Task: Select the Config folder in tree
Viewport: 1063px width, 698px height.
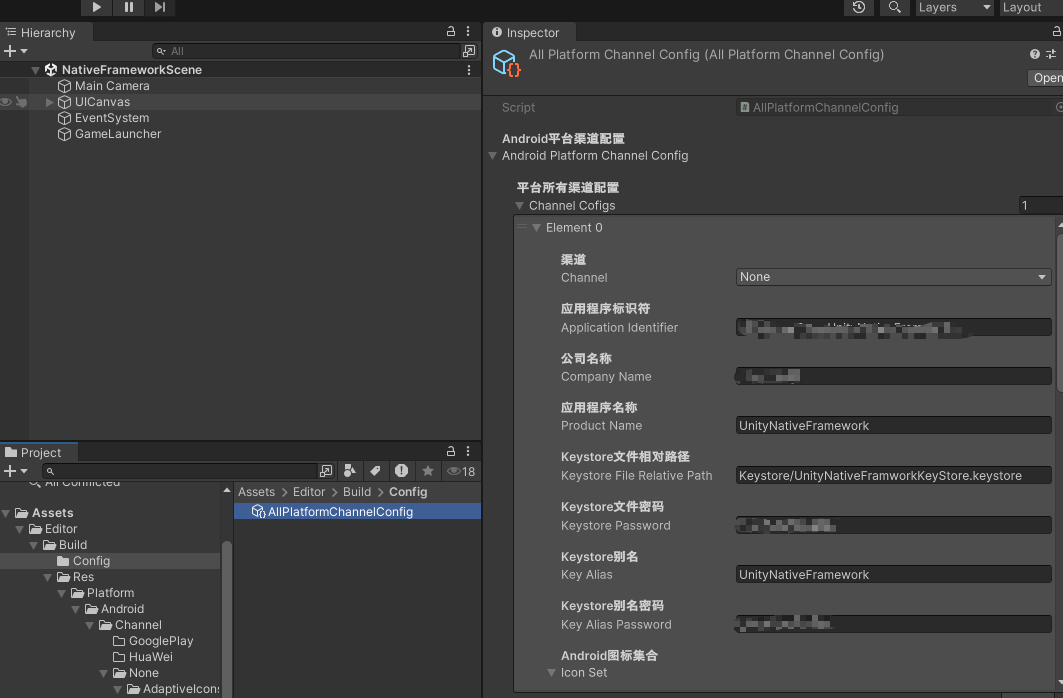Action: point(91,561)
